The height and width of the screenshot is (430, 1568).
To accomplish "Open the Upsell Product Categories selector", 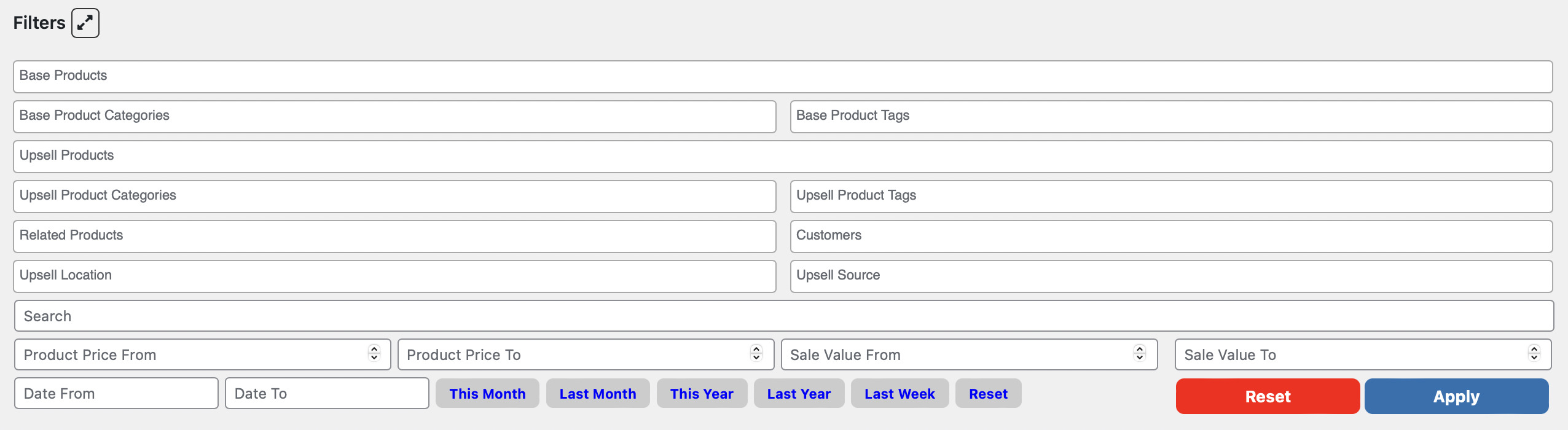I will click(394, 197).
